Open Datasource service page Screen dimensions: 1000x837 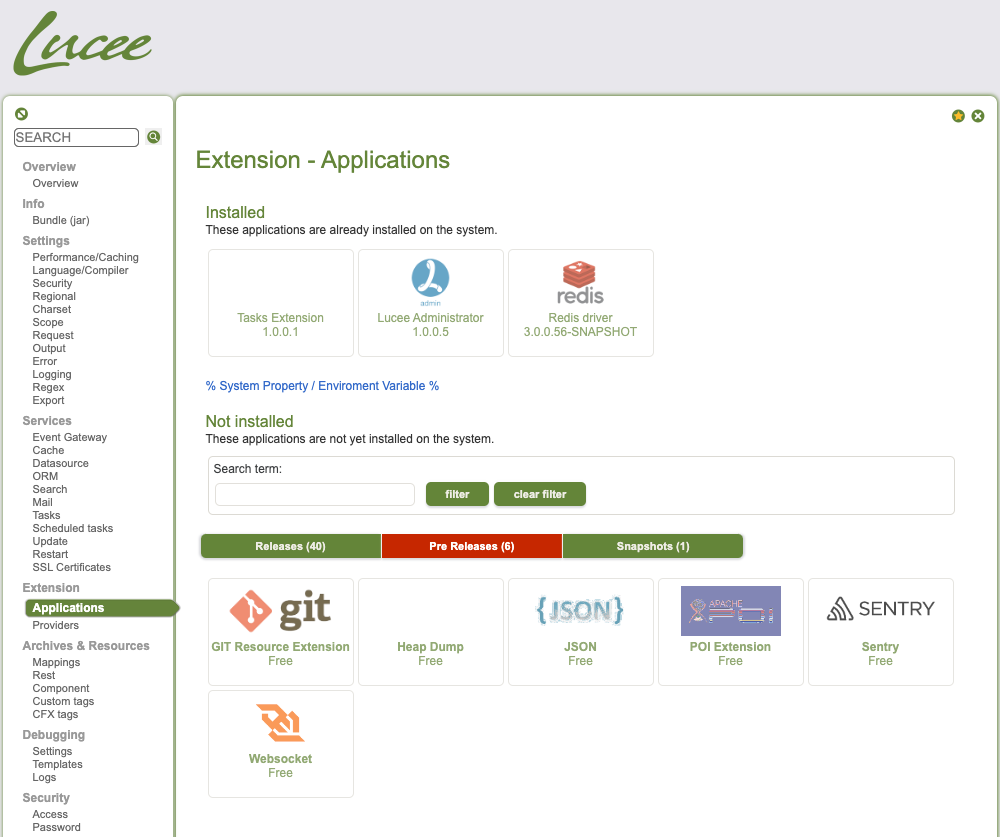[x=61, y=463]
